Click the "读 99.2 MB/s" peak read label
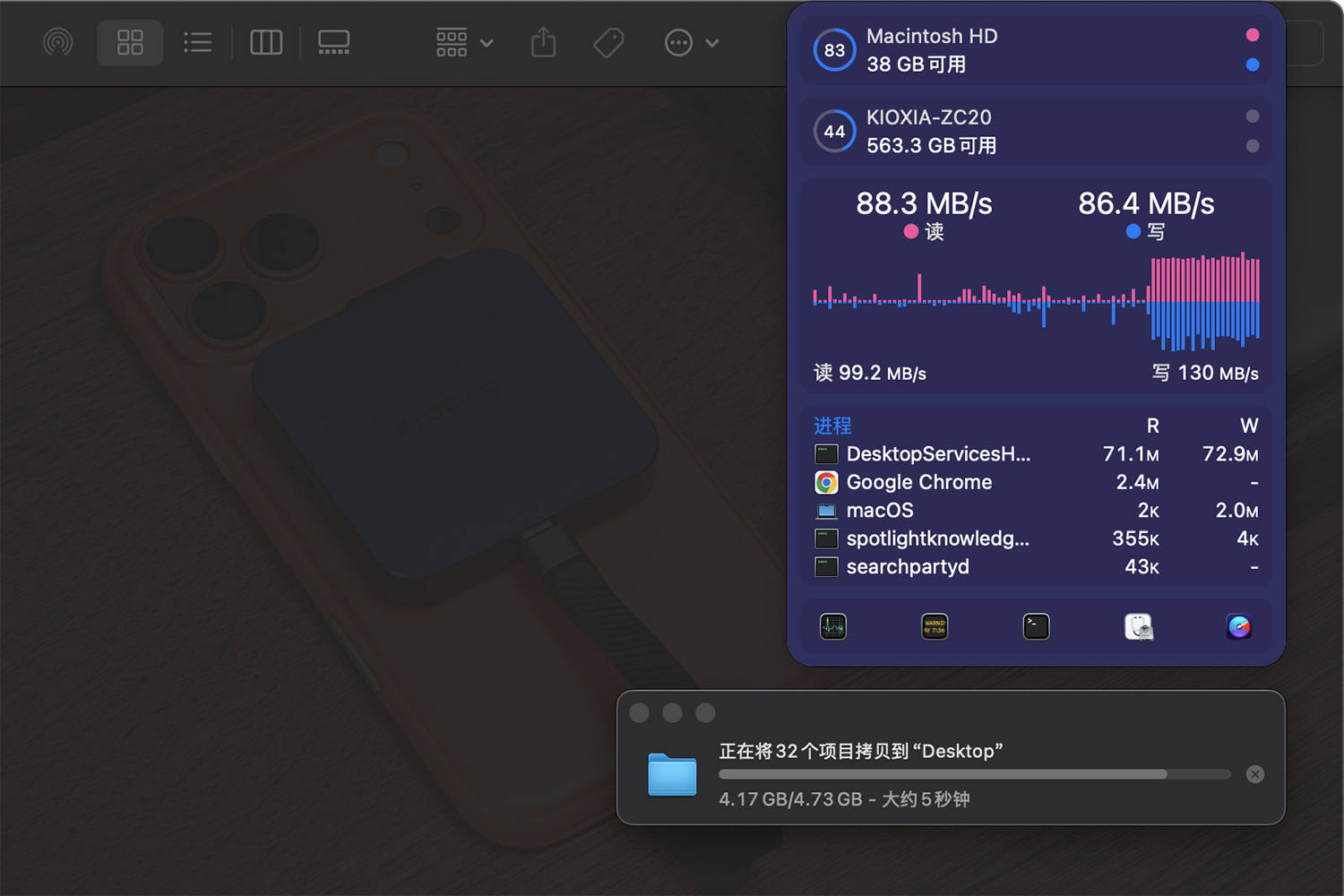The width and height of the screenshot is (1344, 896). click(869, 373)
